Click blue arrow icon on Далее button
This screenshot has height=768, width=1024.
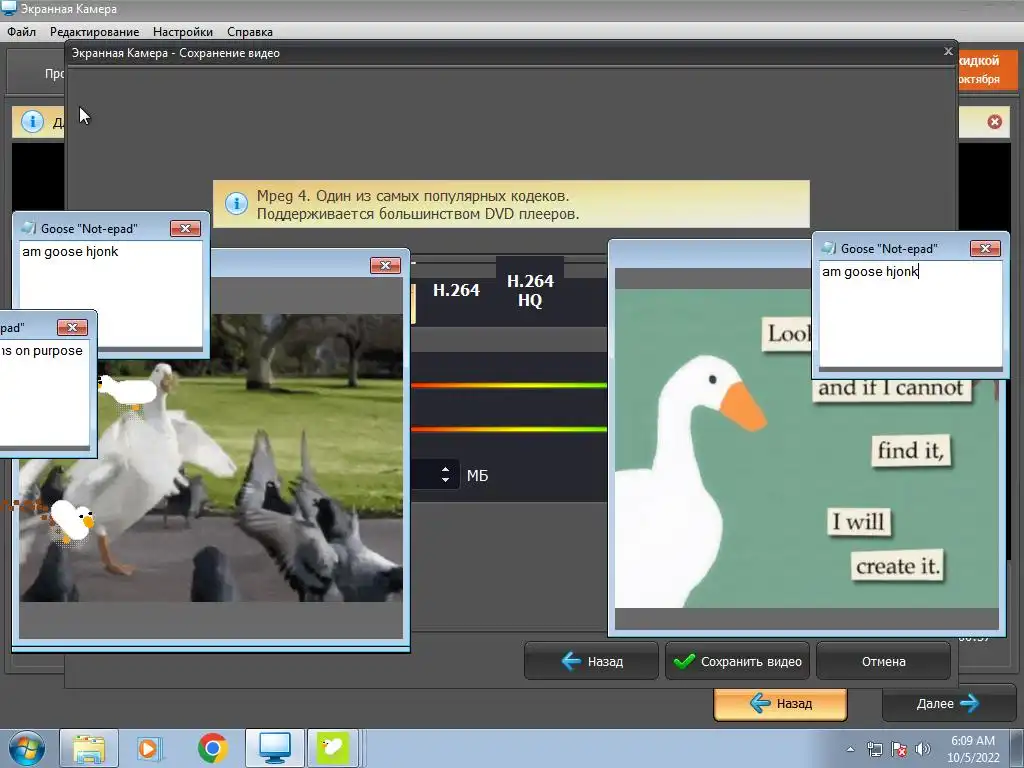970,703
